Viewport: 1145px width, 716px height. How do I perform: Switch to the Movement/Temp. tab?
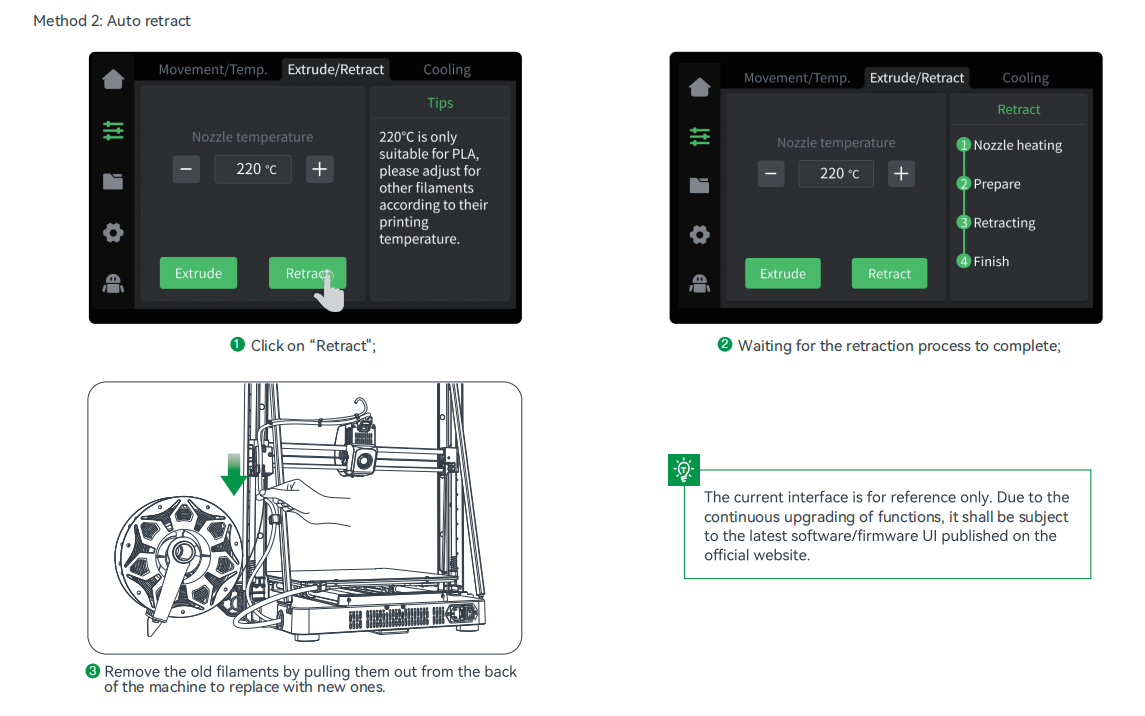click(x=212, y=69)
